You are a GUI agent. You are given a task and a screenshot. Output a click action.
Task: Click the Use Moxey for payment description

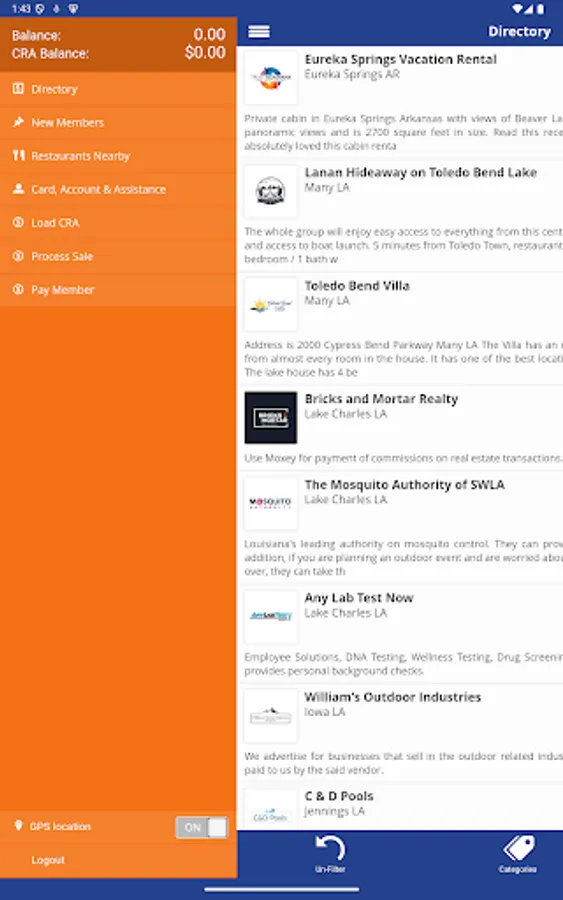(403, 458)
